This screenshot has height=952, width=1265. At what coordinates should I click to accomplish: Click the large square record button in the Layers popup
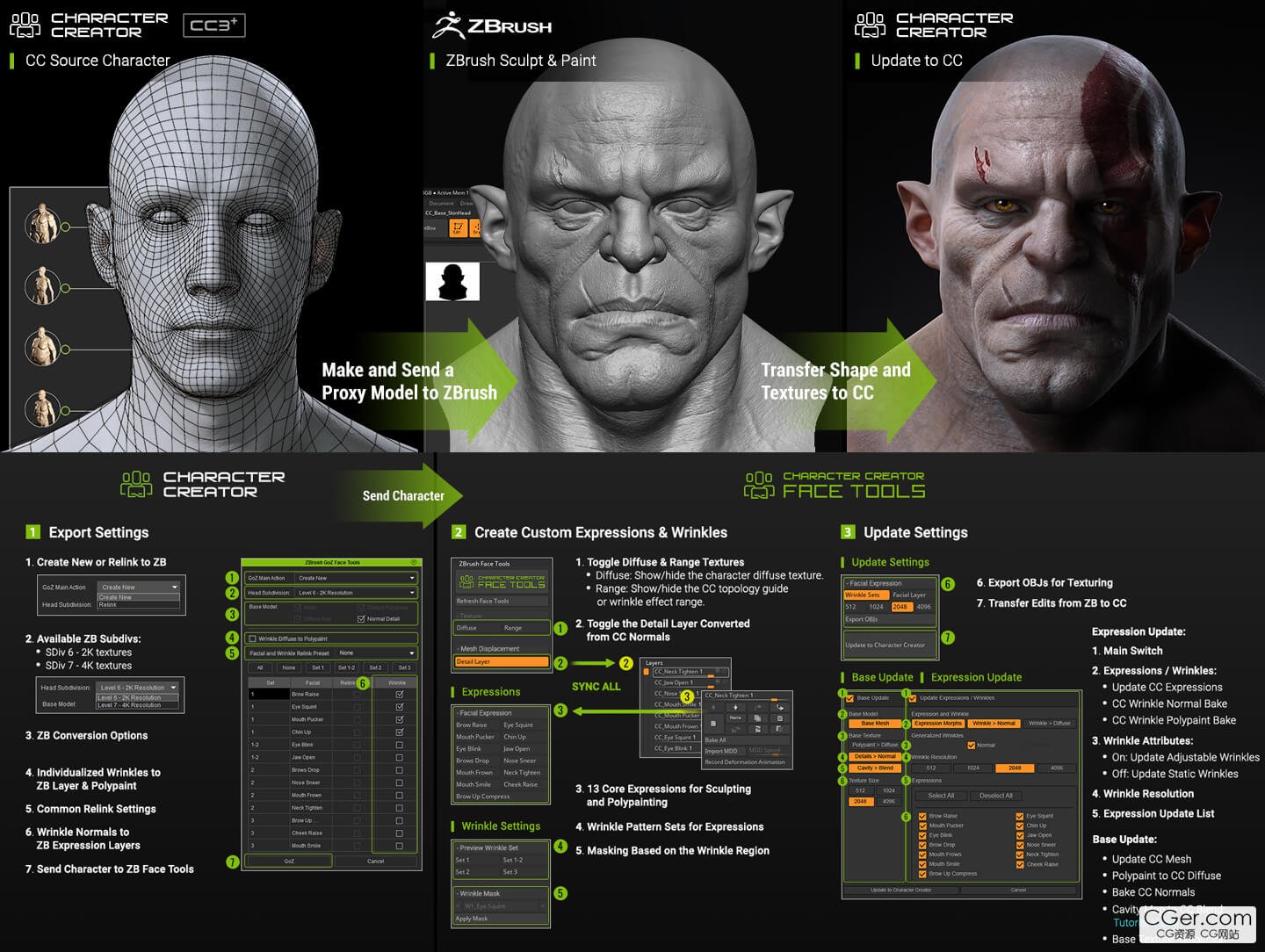pos(713,724)
